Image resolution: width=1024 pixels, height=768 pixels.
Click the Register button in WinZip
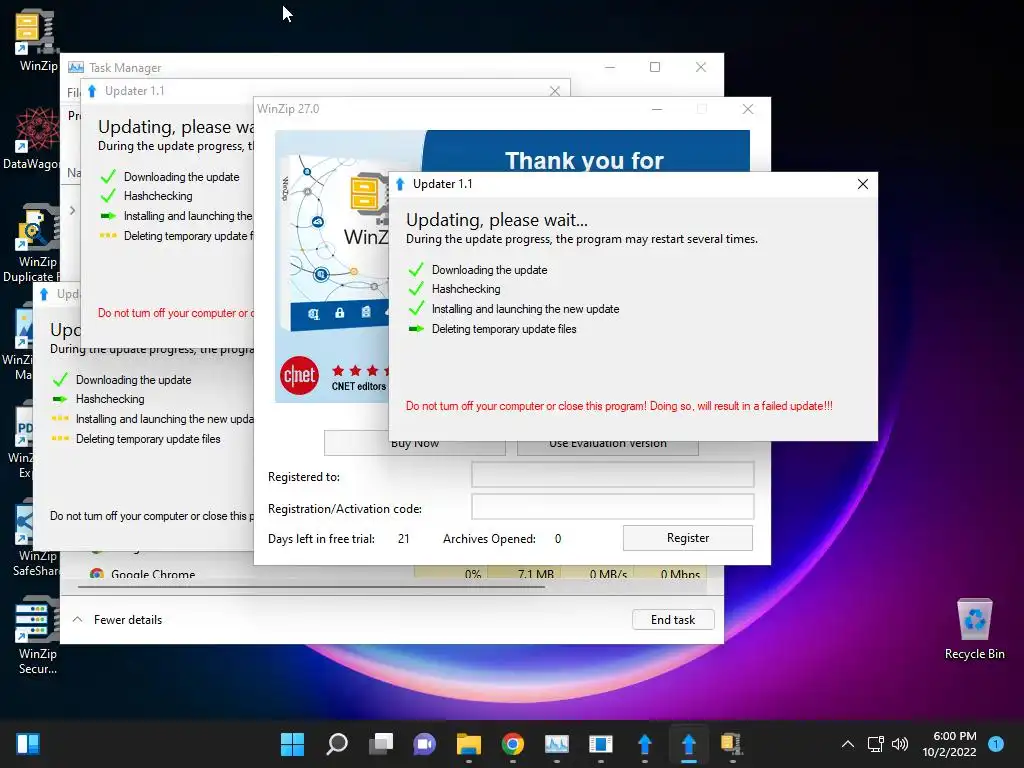coord(688,538)
